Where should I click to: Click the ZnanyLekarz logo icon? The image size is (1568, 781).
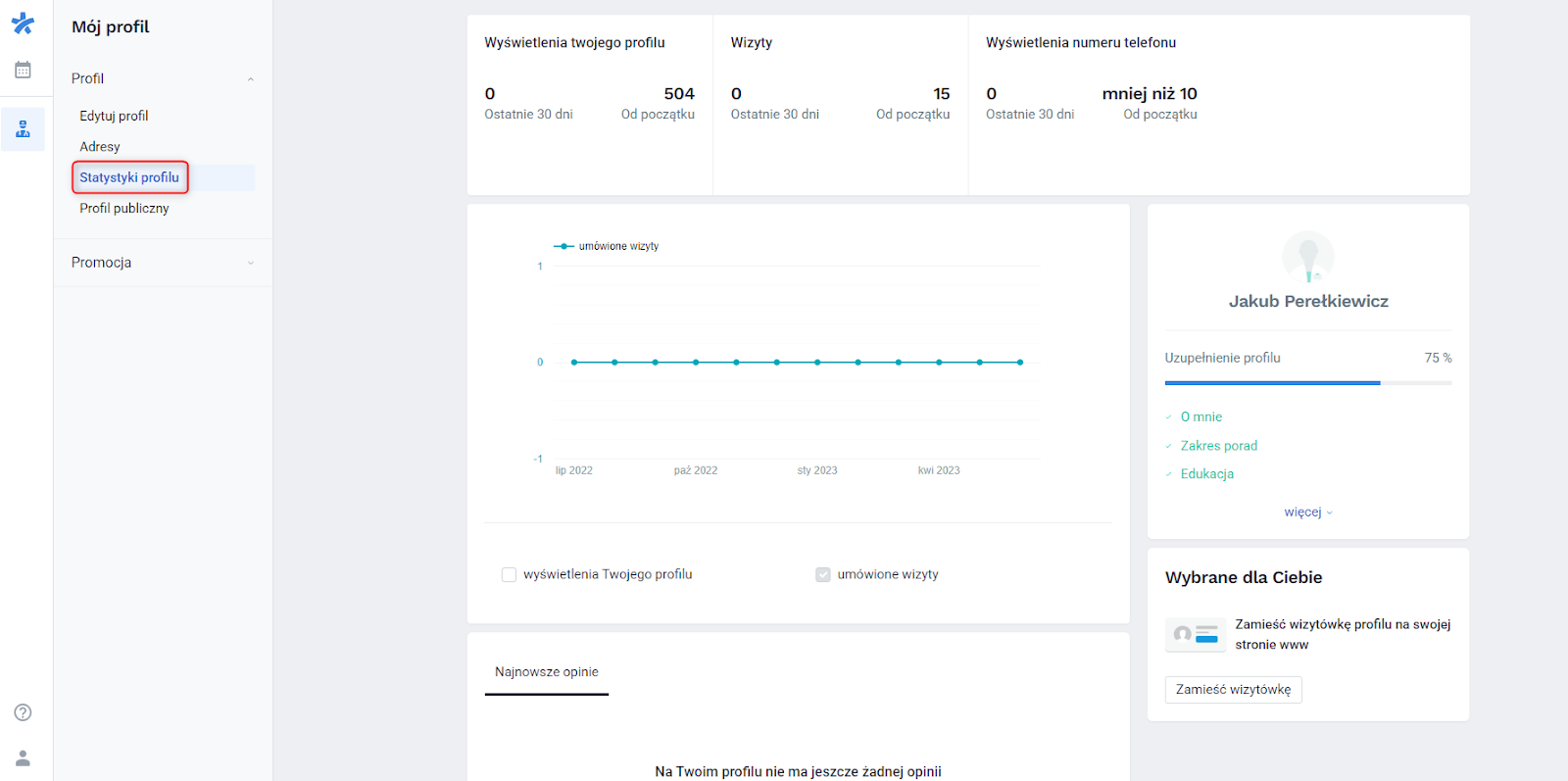pyautogui.click(x=23, y=24)
